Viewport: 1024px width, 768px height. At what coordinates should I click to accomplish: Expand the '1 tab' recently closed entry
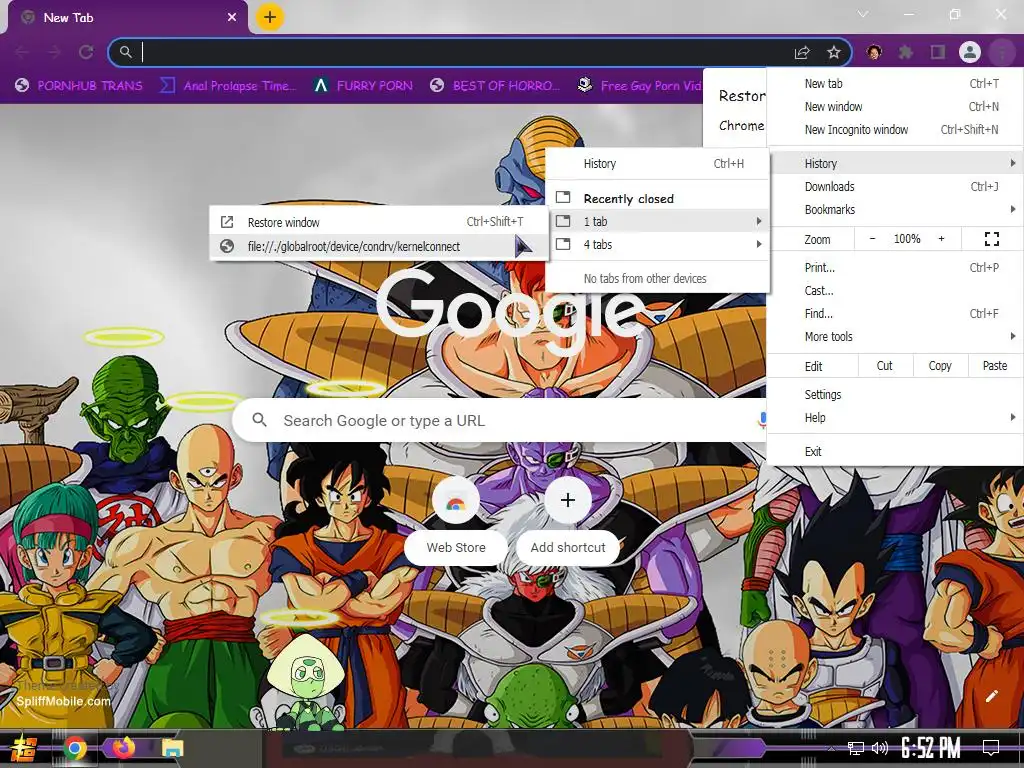pos(657,221)
